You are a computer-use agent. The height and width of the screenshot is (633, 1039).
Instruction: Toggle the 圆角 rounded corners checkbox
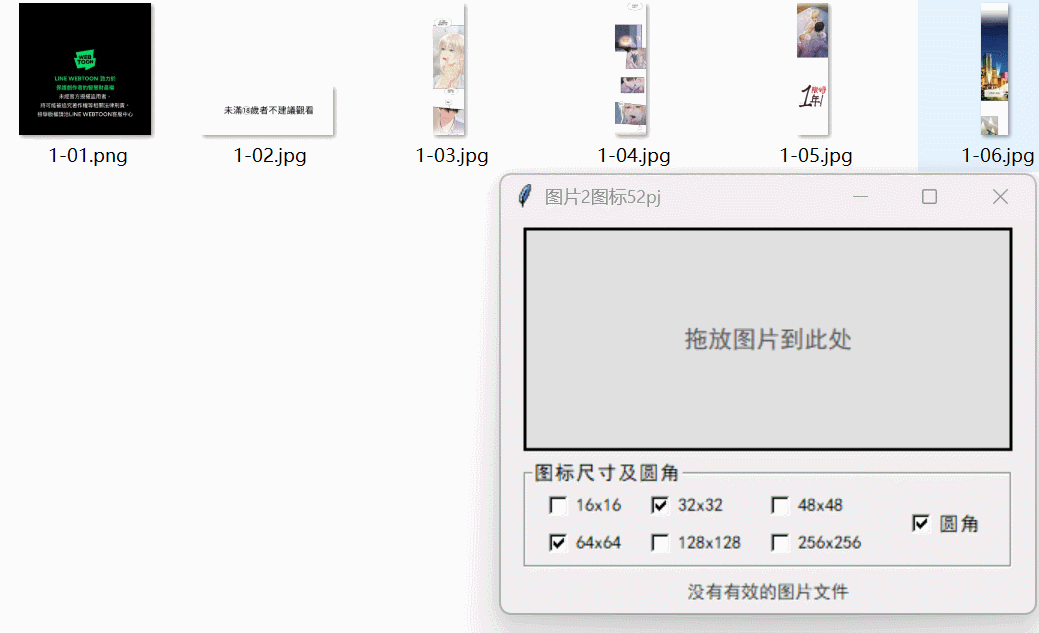tap(920, 524)
